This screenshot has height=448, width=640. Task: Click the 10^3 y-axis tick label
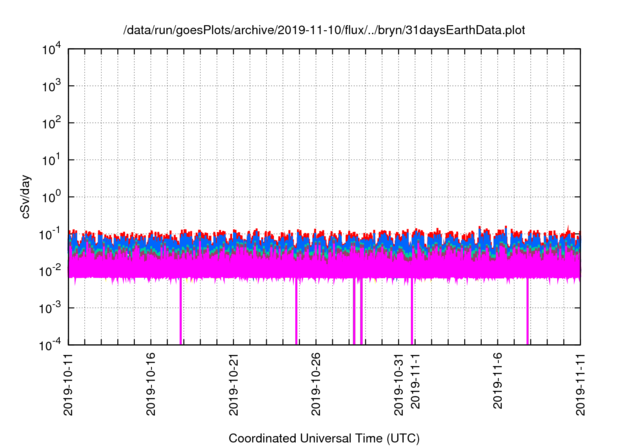[x=52, y=86]
